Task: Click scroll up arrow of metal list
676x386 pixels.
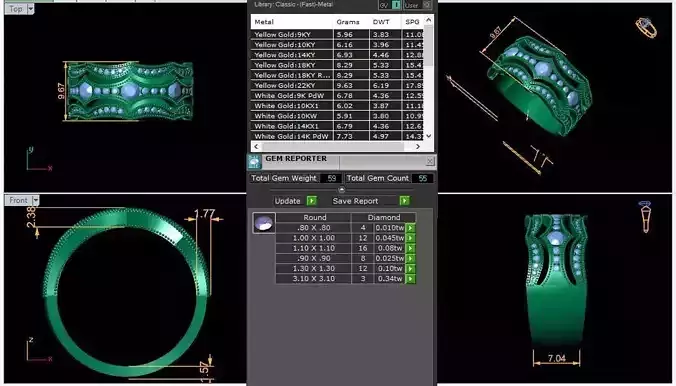Action: click(x=428, y=20)
